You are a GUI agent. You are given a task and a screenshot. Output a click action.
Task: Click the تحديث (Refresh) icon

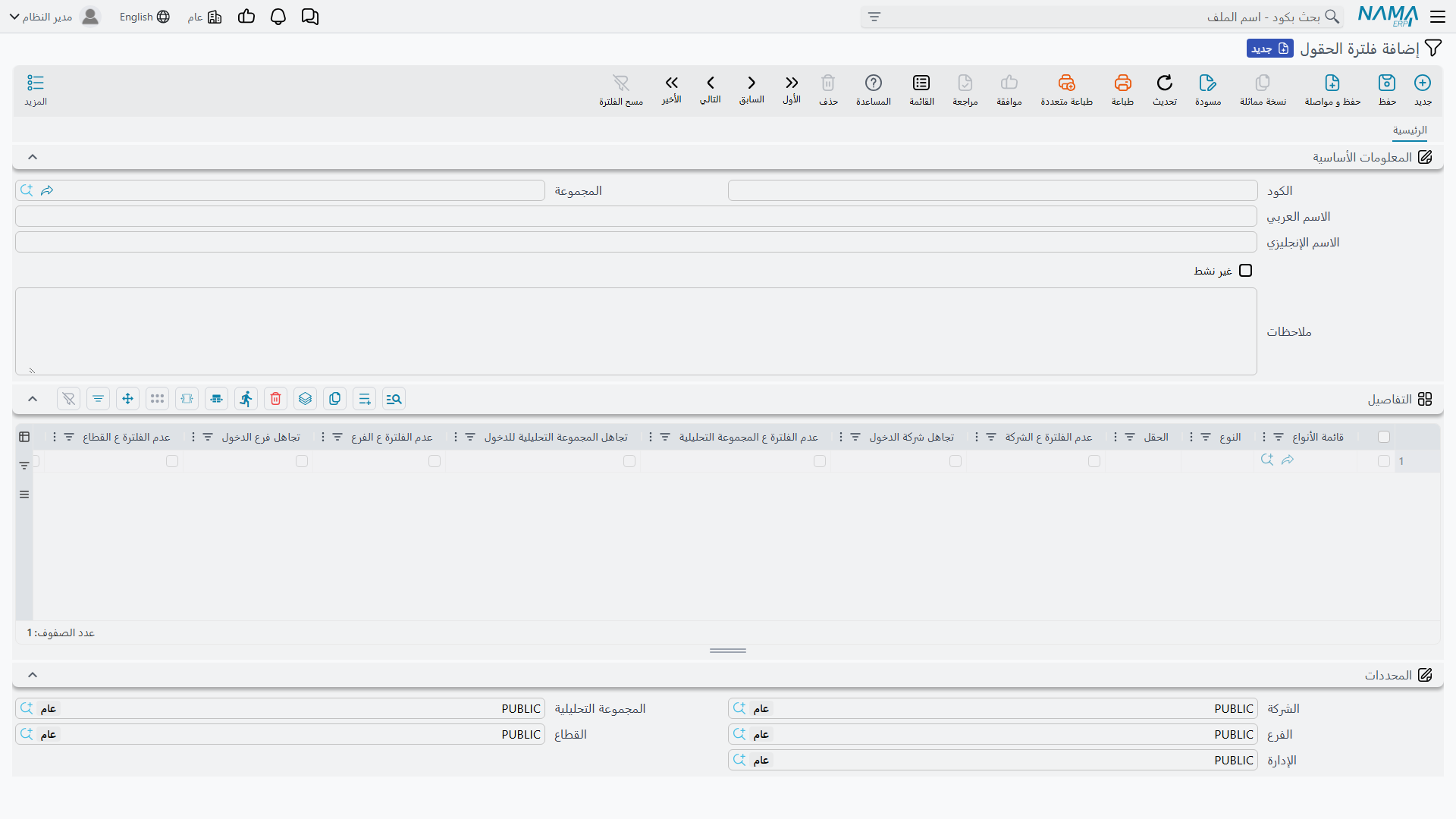[1165, 83]
